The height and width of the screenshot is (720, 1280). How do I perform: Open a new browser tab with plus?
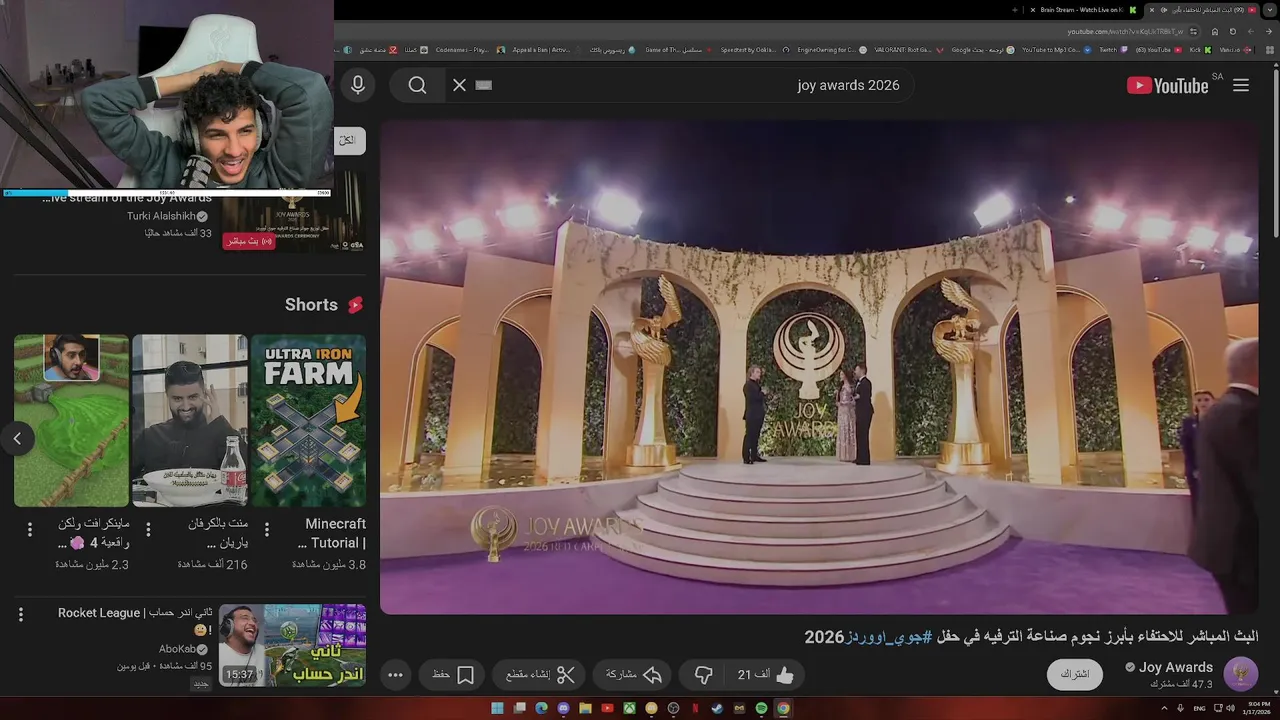(1015, 10)
